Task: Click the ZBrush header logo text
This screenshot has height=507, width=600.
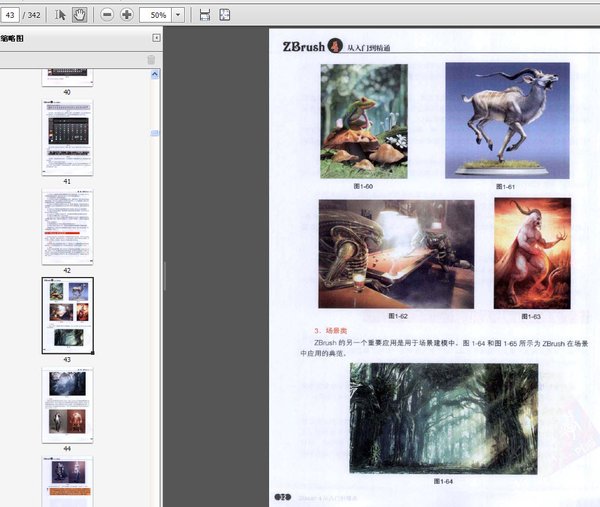Action: 303,47
